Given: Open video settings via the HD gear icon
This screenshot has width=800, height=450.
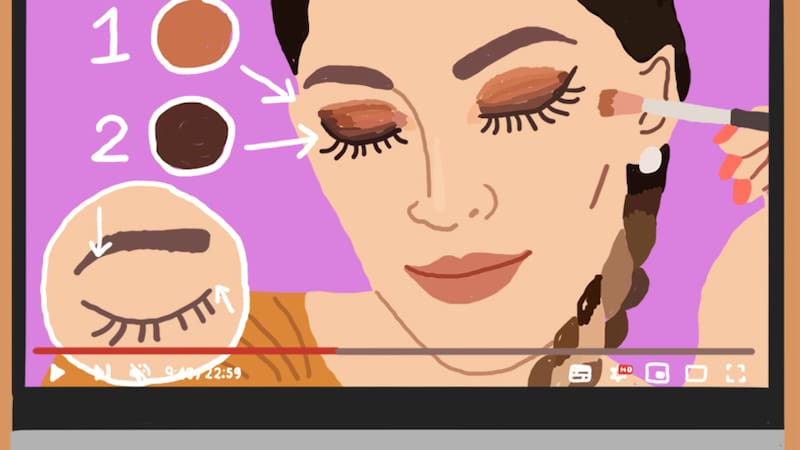Looking at the screenshot, I should point(620,373).
